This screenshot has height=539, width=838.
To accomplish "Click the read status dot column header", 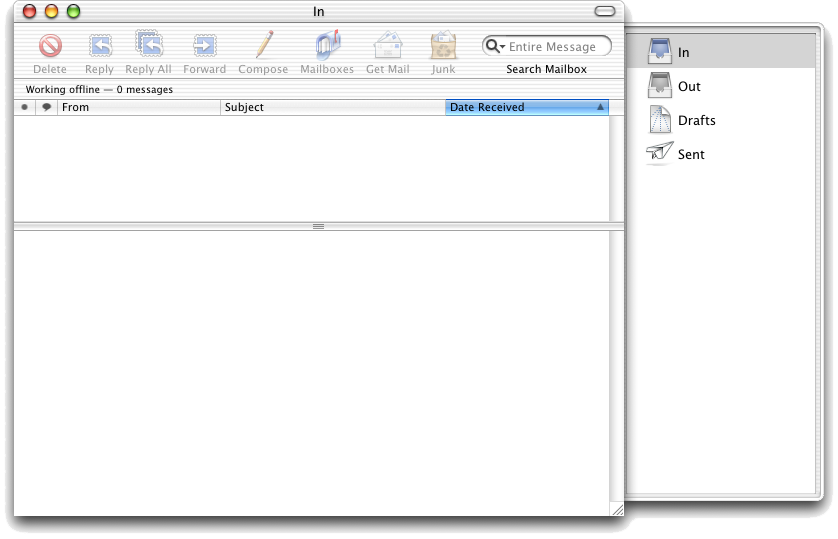I will [x=25, y=107].
